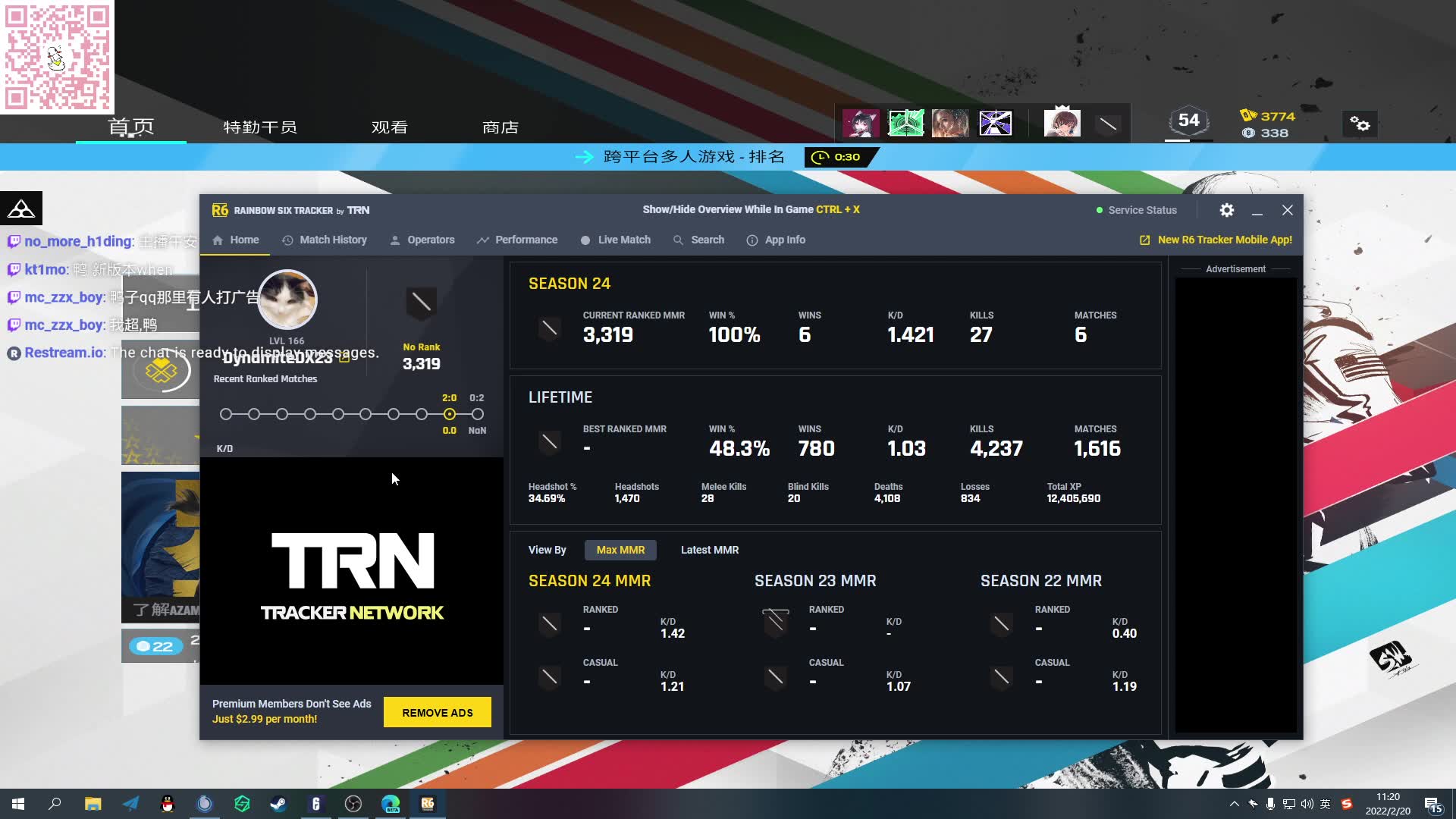The height and width of the screenshot is (819, 1456).
Task: Click the taskbar volume speaker icon
Action: pos(1307,804)
